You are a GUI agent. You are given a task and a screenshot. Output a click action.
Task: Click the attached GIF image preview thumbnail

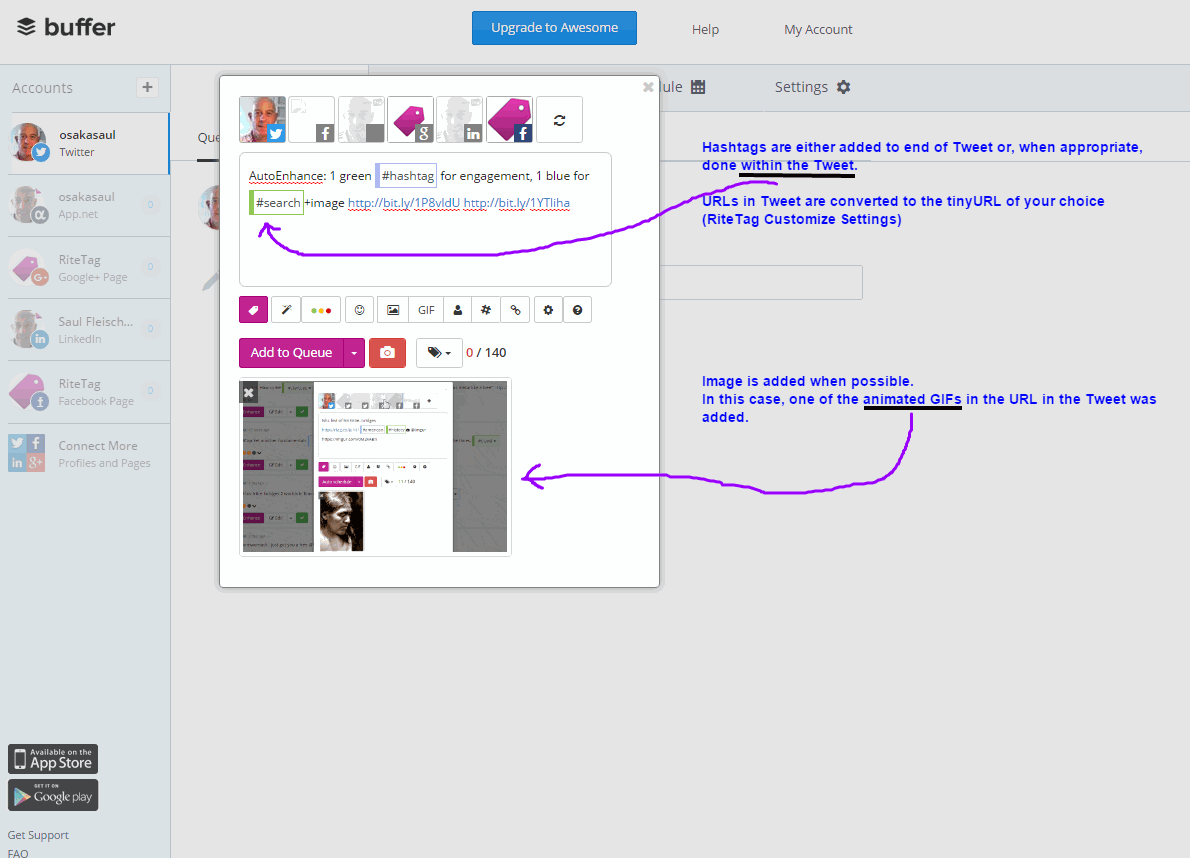375,467
